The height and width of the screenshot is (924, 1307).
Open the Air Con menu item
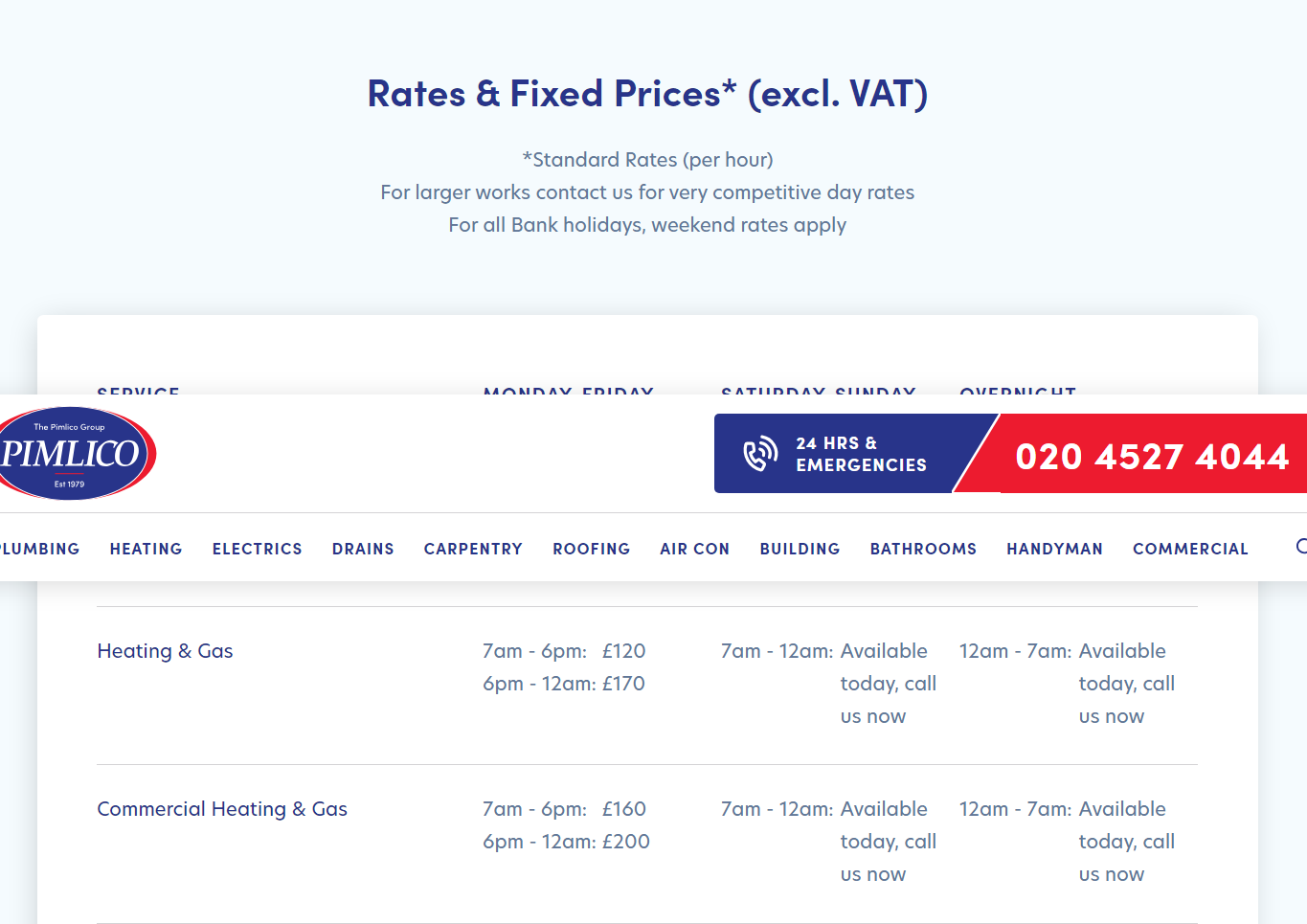click(694, 549)
